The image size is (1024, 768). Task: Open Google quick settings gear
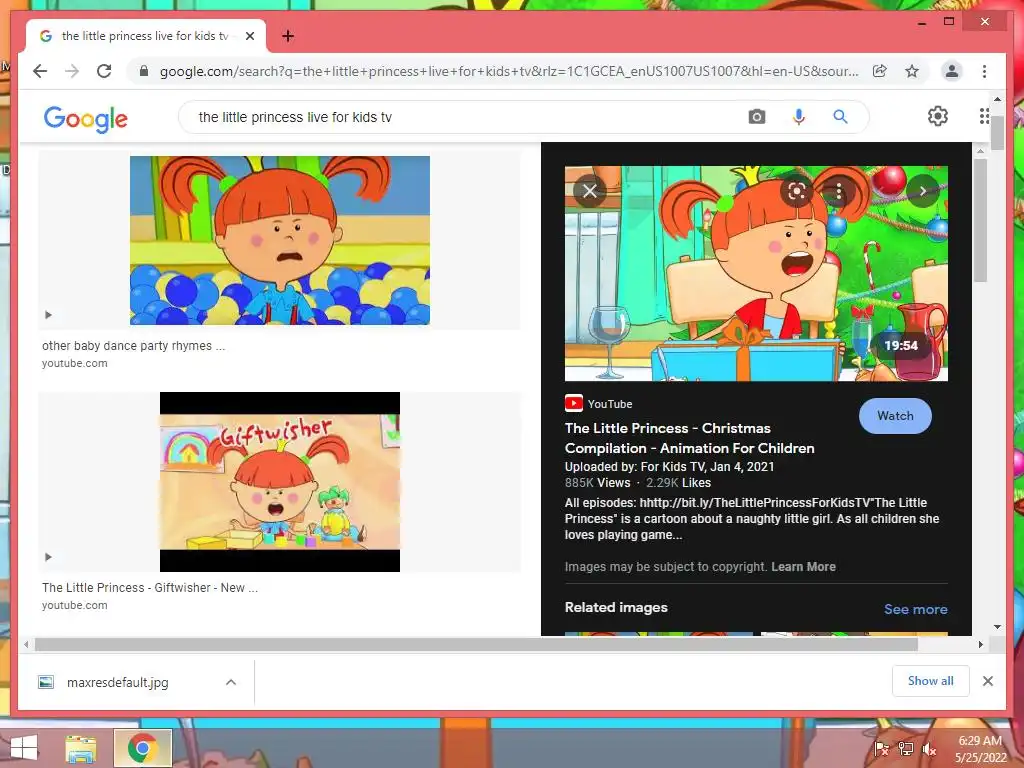point(938,116)
